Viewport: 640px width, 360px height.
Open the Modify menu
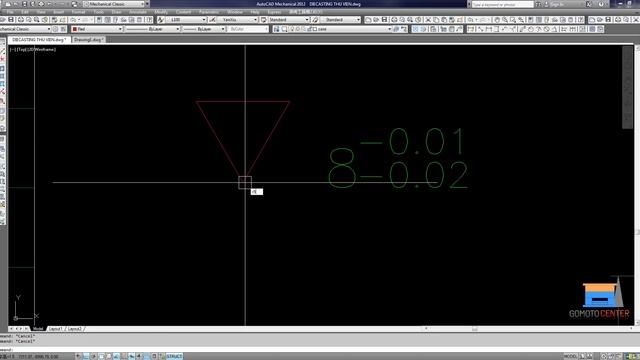pyautogui.click(x=161, y=12)
